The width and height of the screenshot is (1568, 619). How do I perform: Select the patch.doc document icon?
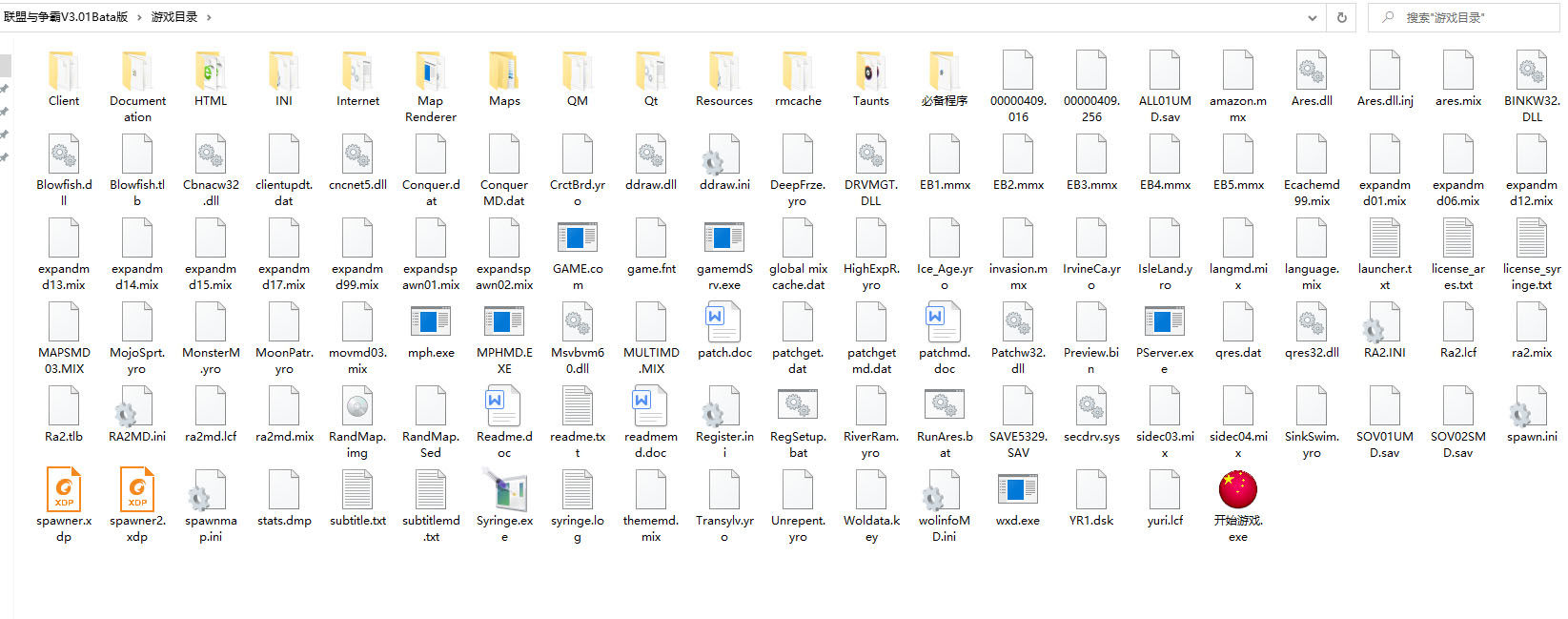(724, 321)
